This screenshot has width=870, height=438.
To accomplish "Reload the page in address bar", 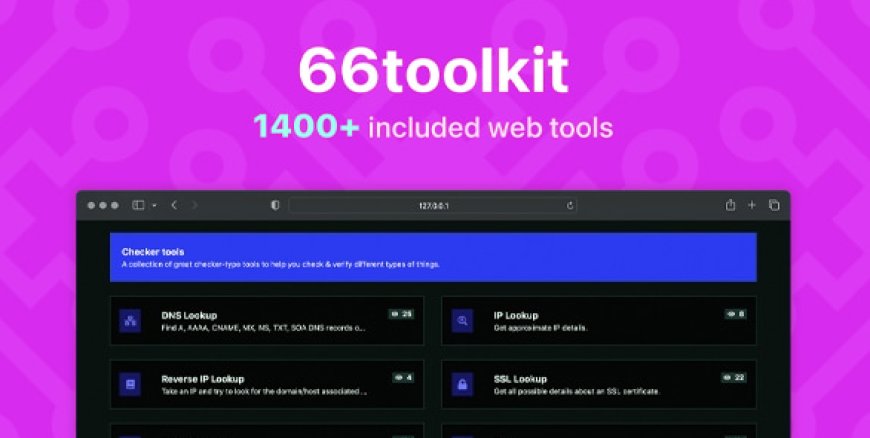I will tap(571, 205).
